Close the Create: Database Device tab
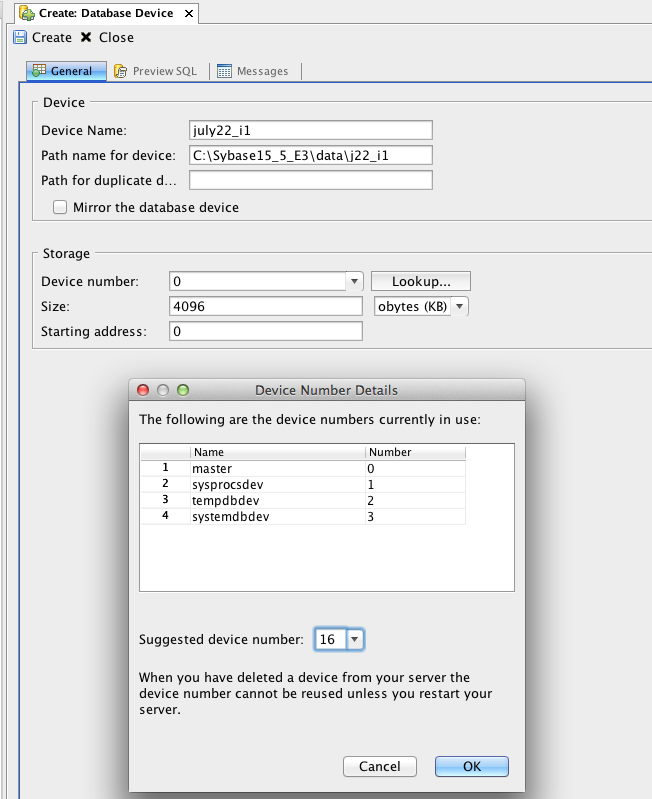 [x=190, y=14]
